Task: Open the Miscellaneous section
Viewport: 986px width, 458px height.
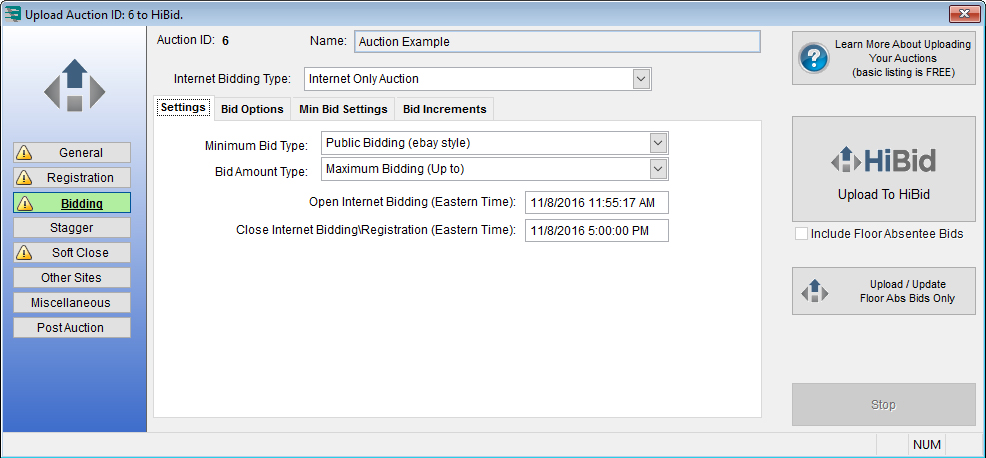Action: (72, 303)
